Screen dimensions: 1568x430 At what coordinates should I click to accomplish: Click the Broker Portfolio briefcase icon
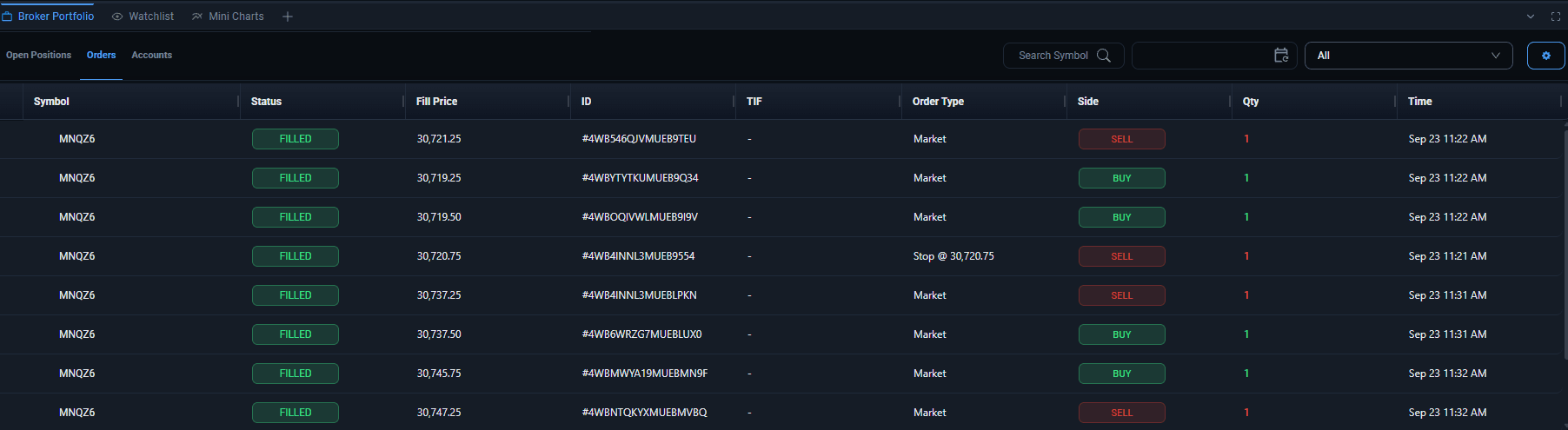click(x=7, y=17)
